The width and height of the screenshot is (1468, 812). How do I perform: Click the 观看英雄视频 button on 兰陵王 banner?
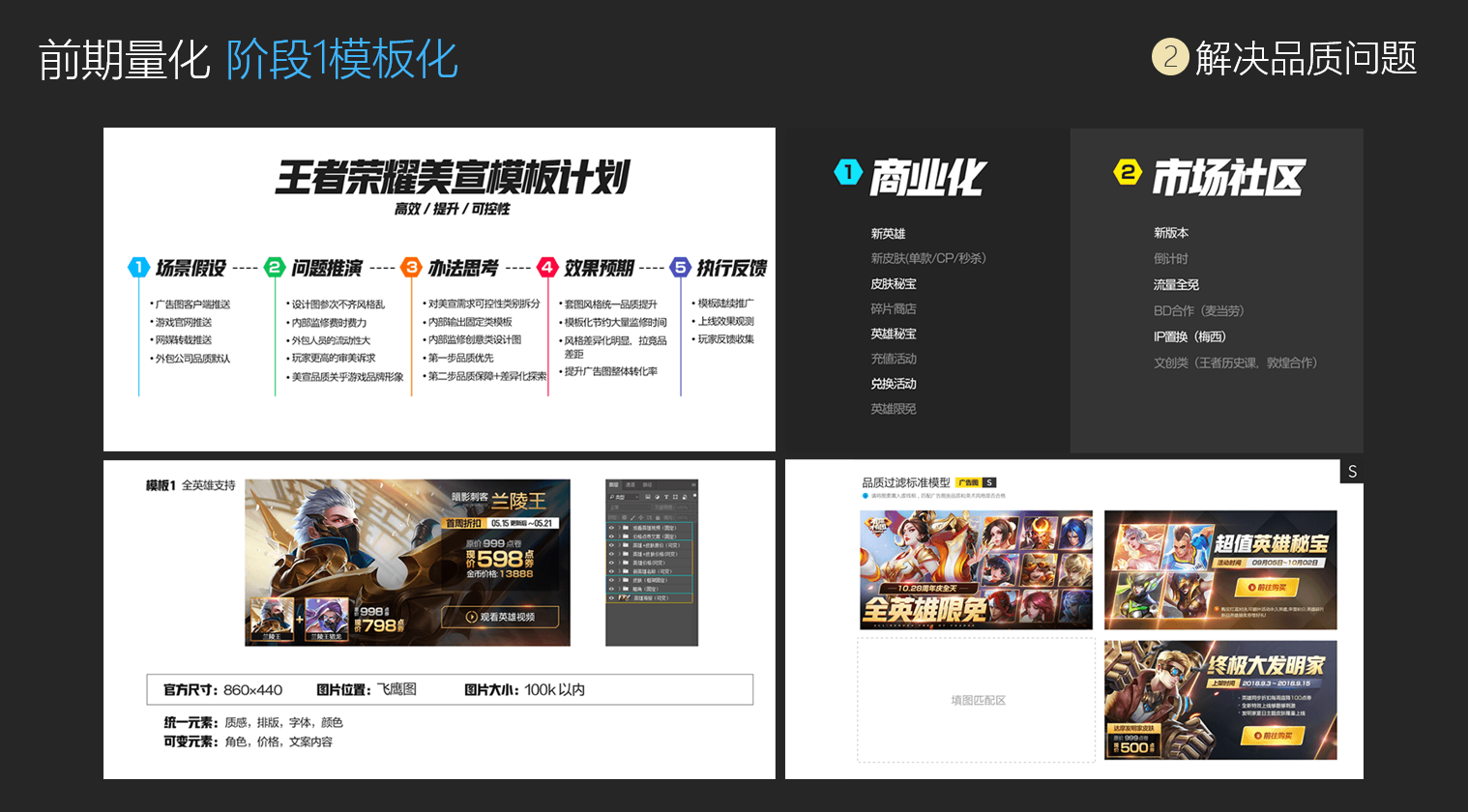500,617
